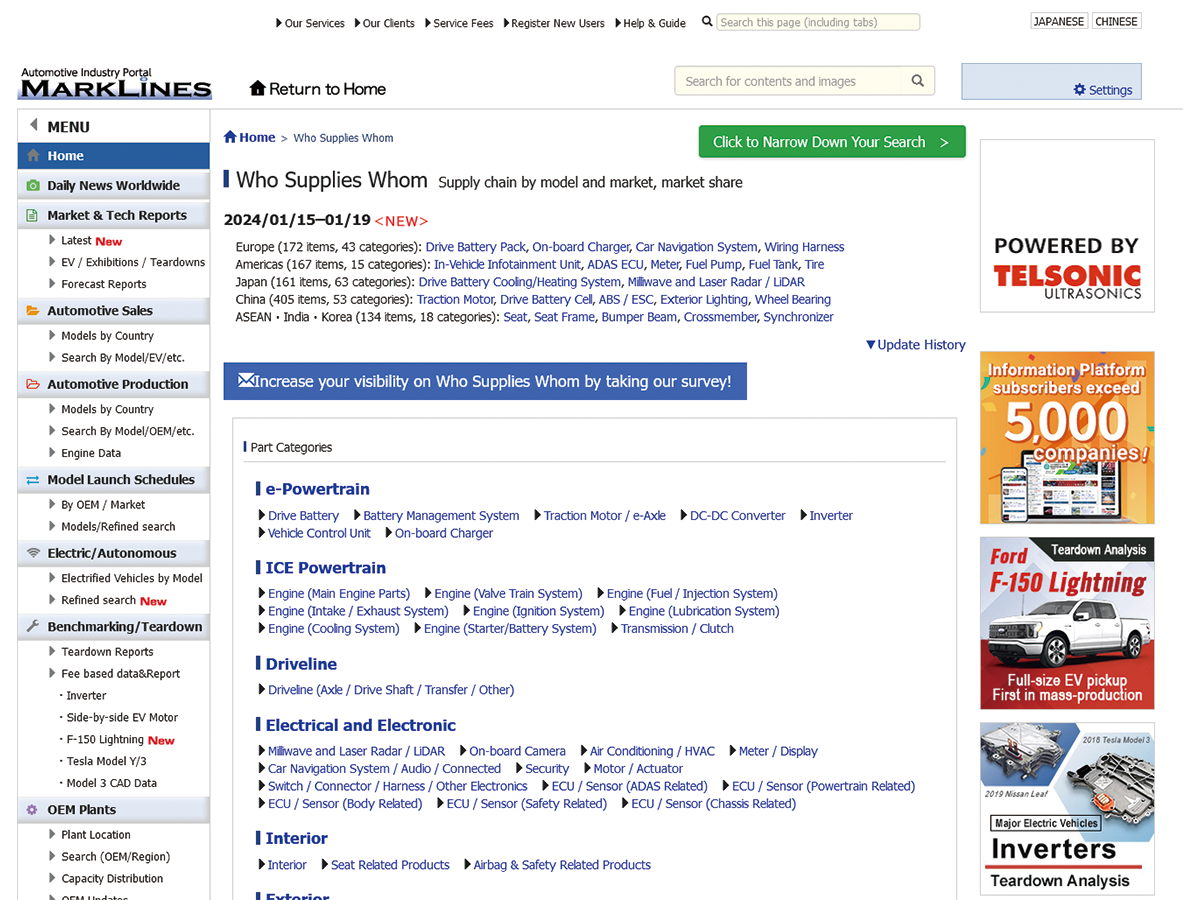Viewport: 1200px width, 900px height.
Task: Select Home in sidebar menu
Action: coord(113,156)
